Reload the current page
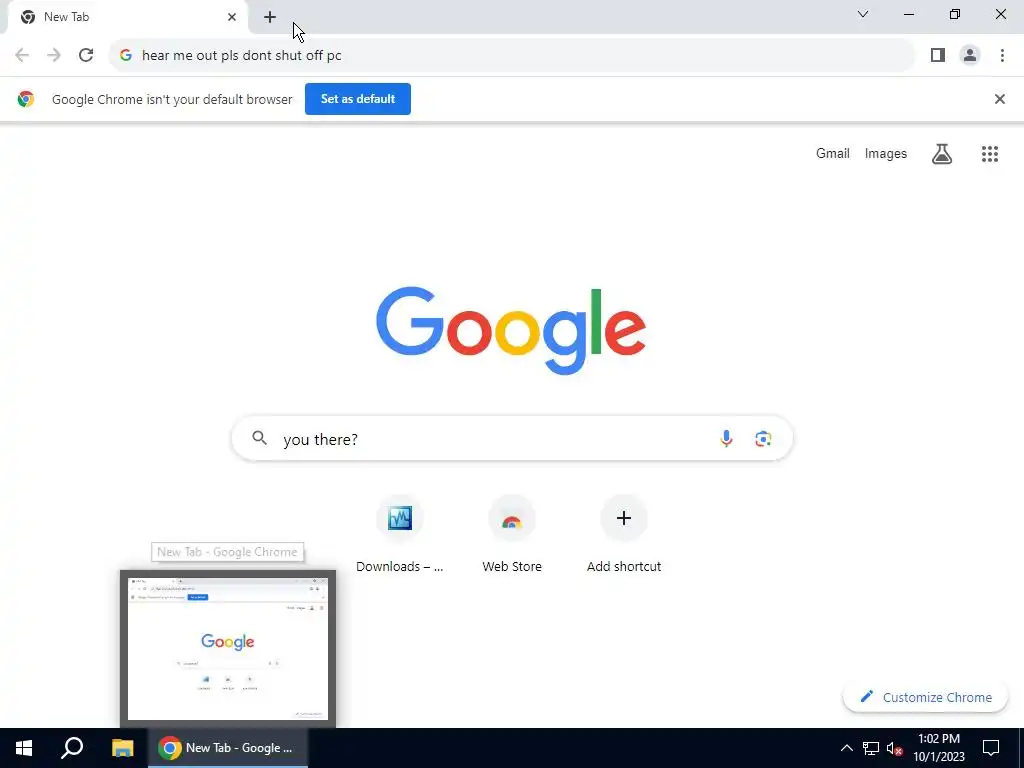The image size is (1024, 768). click(x=86, y=55)
